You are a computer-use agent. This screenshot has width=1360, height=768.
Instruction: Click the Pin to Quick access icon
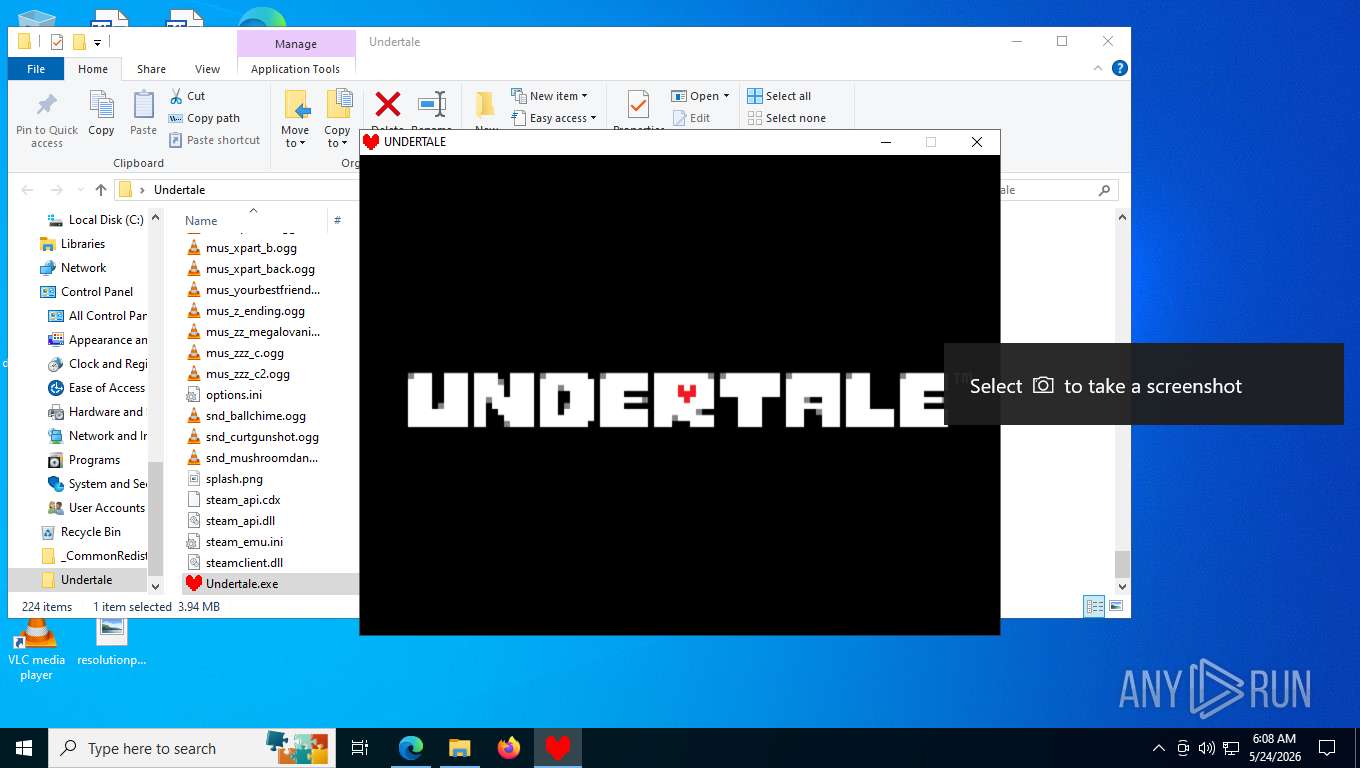[46, 106]
